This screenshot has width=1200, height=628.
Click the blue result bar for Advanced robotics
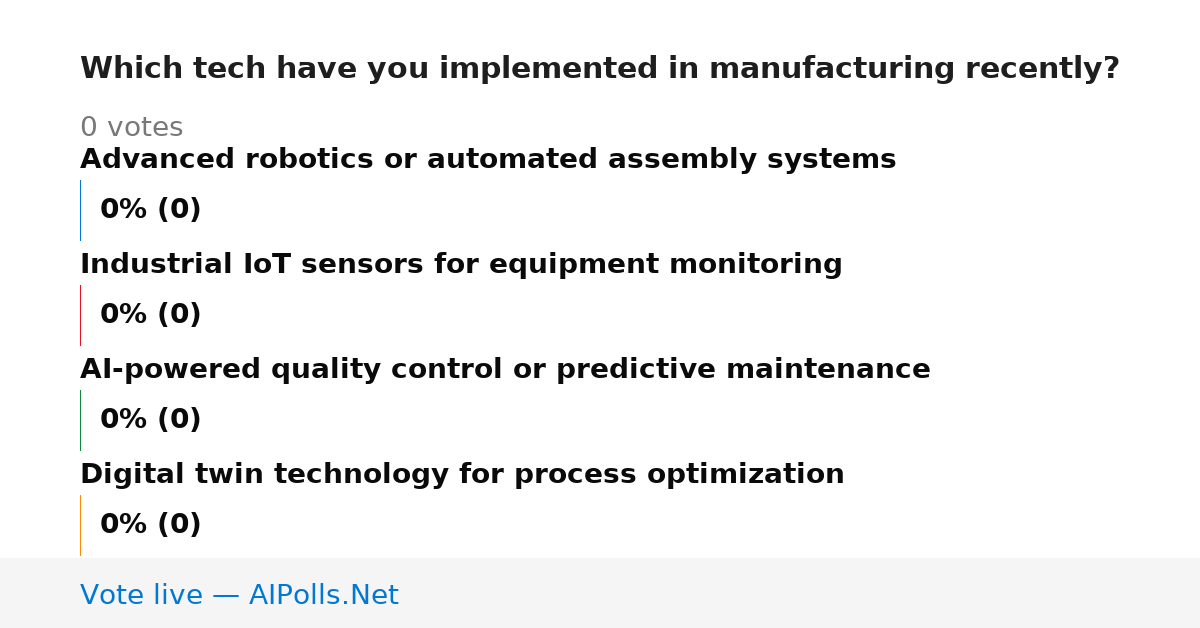[x=80, y=210]
